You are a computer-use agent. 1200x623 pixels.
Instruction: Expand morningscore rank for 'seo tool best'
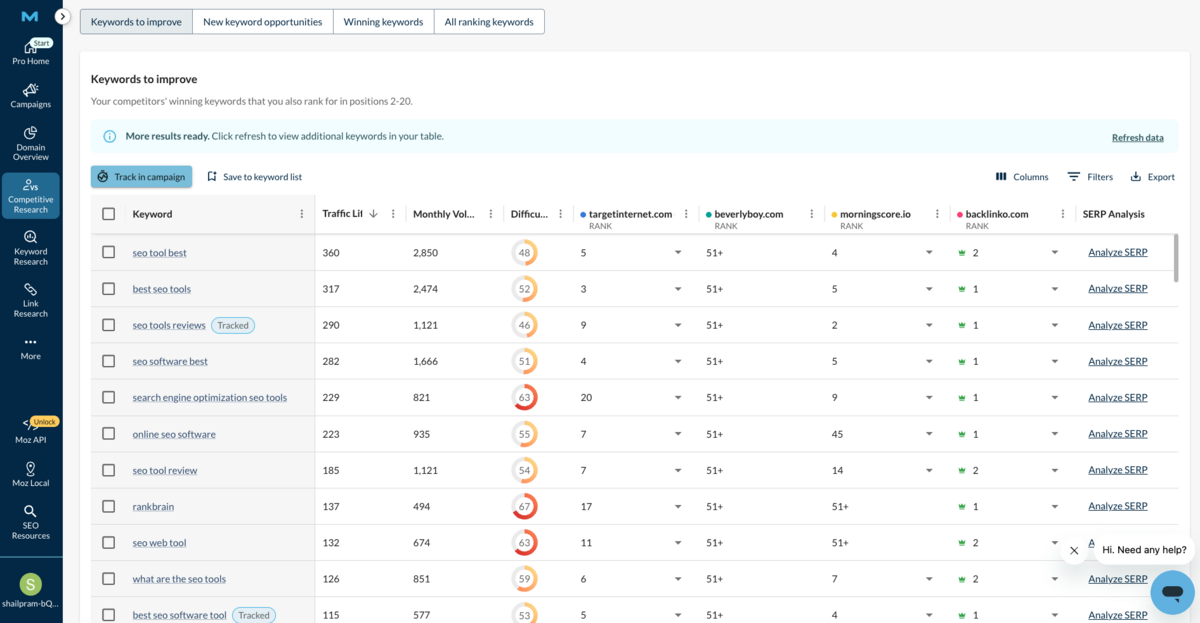pyautogui.click(x=929, y=253)
